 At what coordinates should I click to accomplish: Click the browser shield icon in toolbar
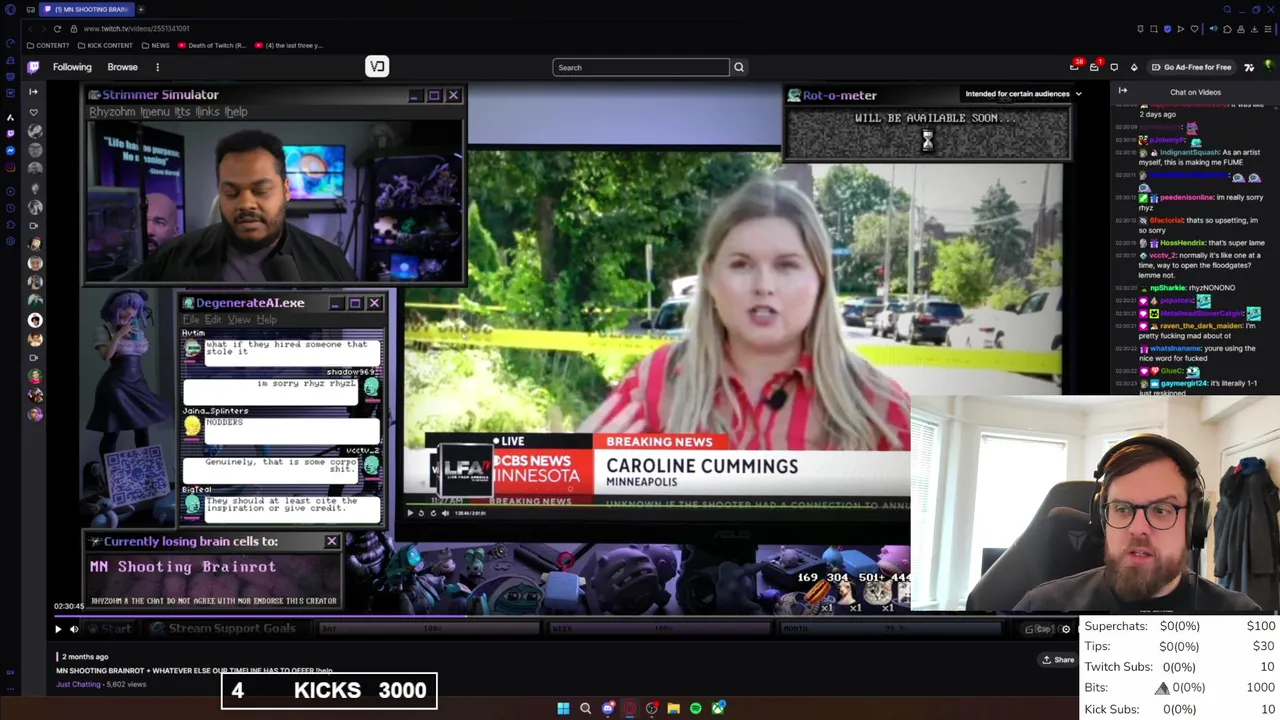[1167, 28]
